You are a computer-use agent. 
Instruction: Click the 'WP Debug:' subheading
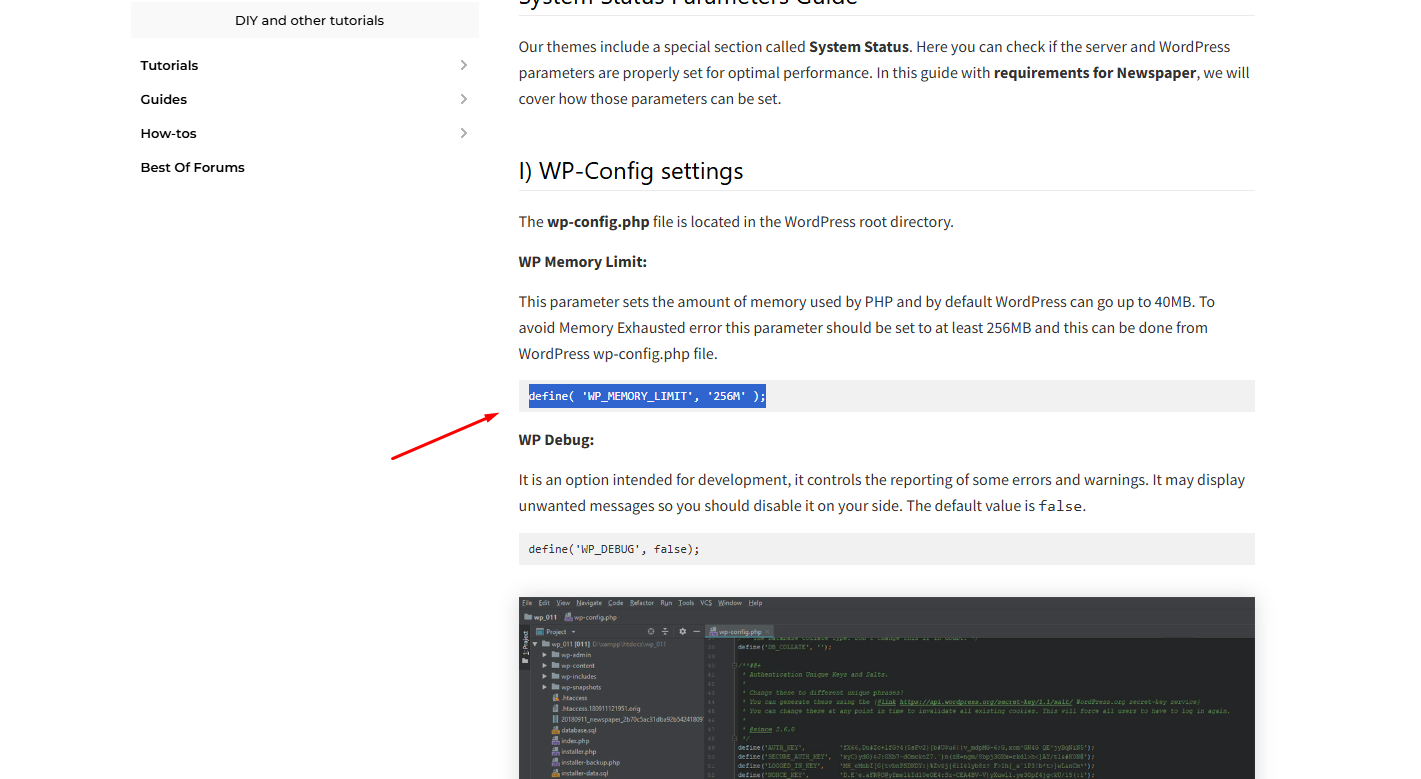click(x=556, y=440)
